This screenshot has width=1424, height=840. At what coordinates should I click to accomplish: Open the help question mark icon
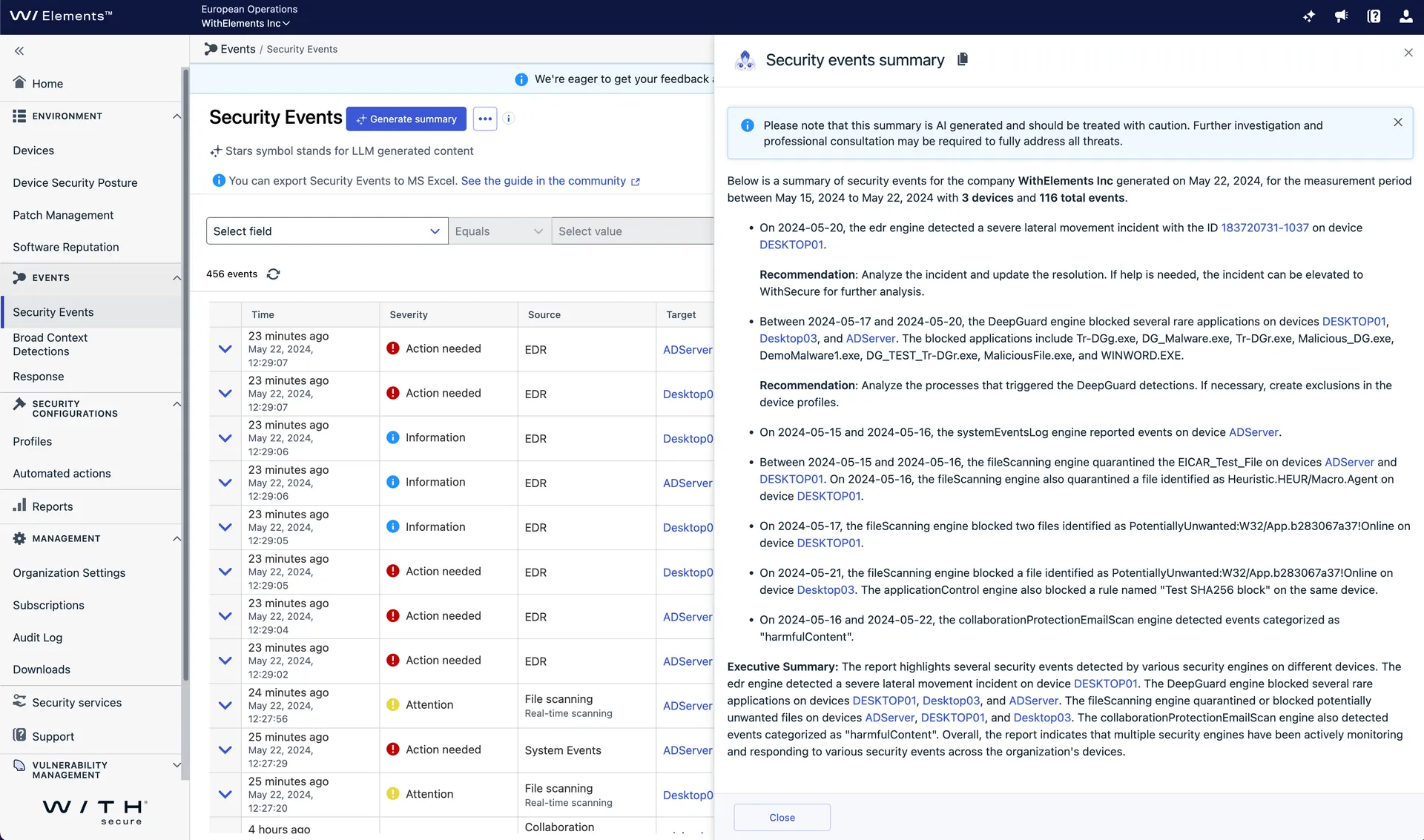pyautogui.click(x=1374, y=16)
